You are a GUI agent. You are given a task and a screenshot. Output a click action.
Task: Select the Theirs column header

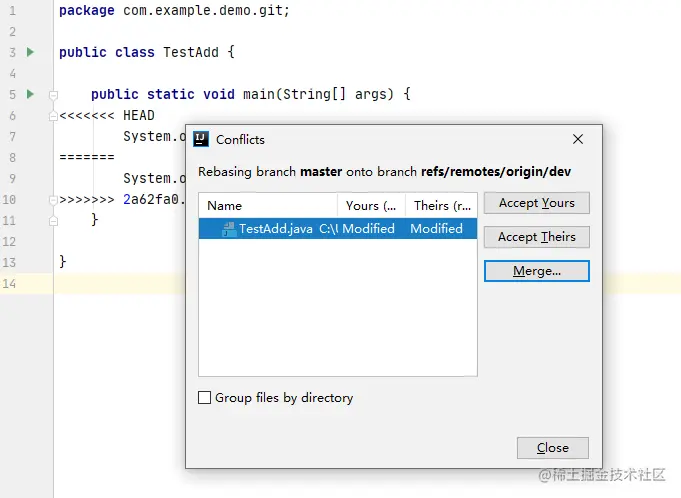click(441, 205)
